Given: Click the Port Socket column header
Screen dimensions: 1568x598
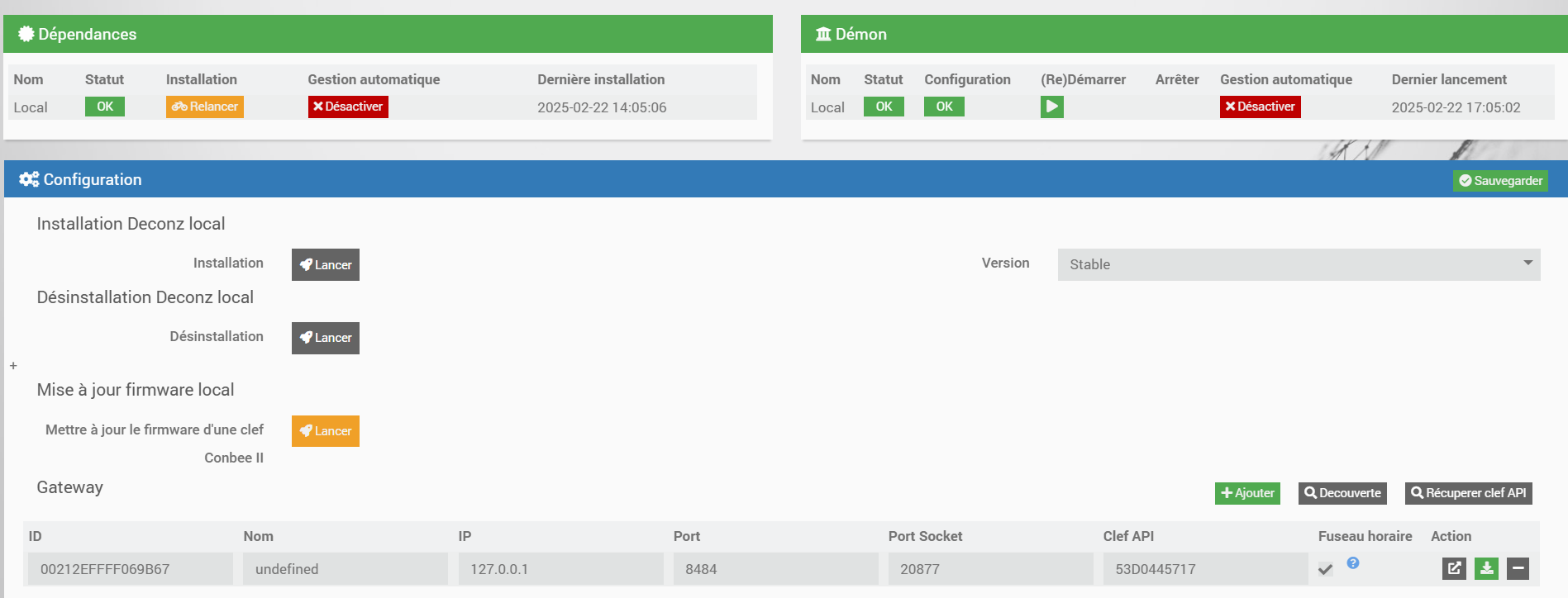Looking at the screenshot, I should coord(925,536).
